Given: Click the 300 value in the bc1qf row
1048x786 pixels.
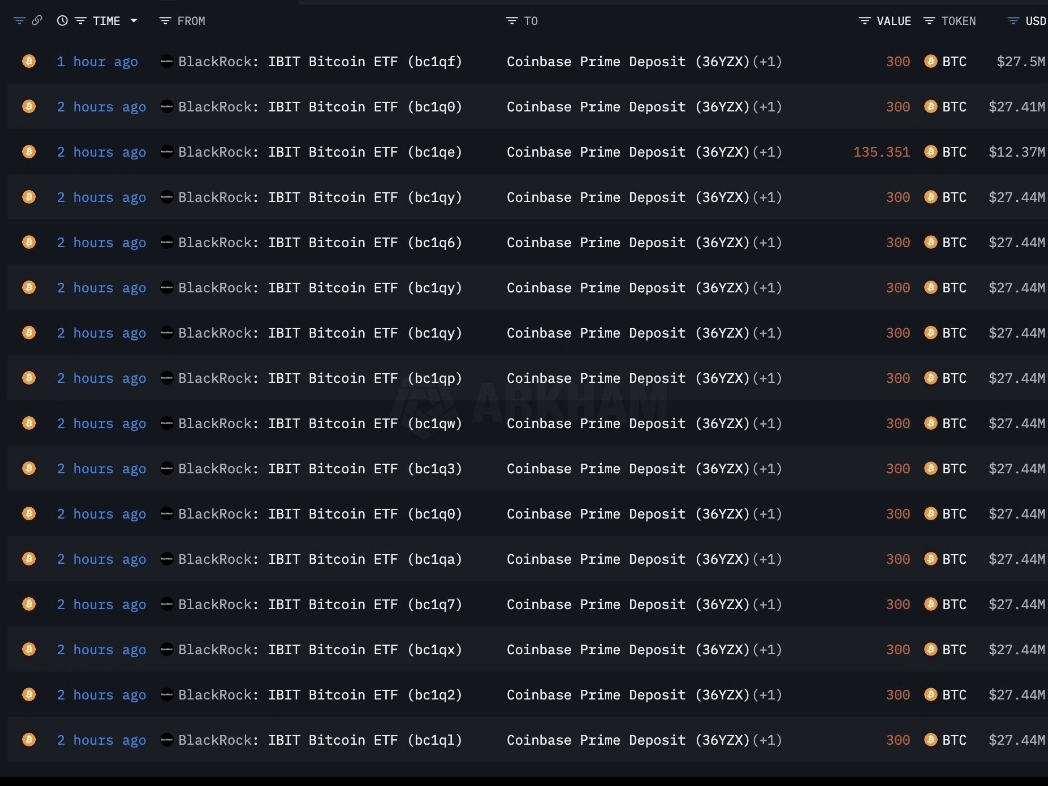Looking at the screenshot, I should [x=898, y=61].
